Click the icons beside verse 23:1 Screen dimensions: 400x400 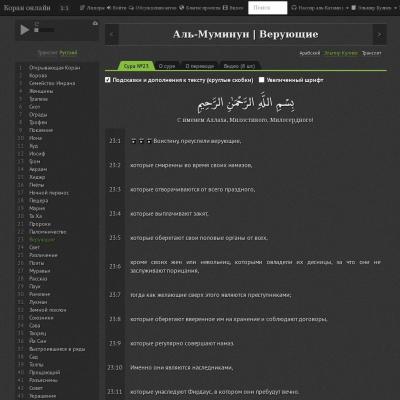click(141, 141)
